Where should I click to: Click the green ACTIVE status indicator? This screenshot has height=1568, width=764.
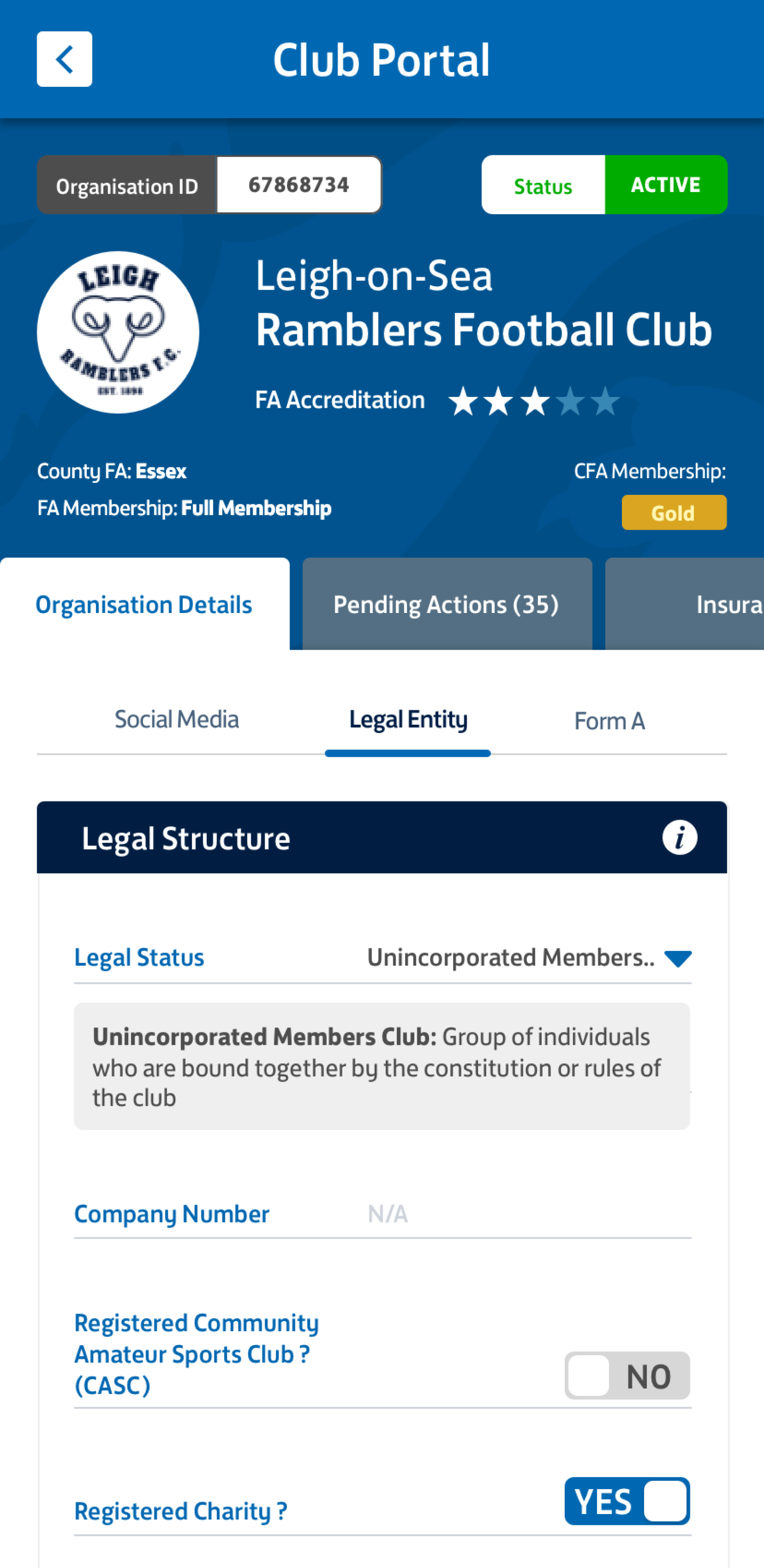tap(666, 185)
